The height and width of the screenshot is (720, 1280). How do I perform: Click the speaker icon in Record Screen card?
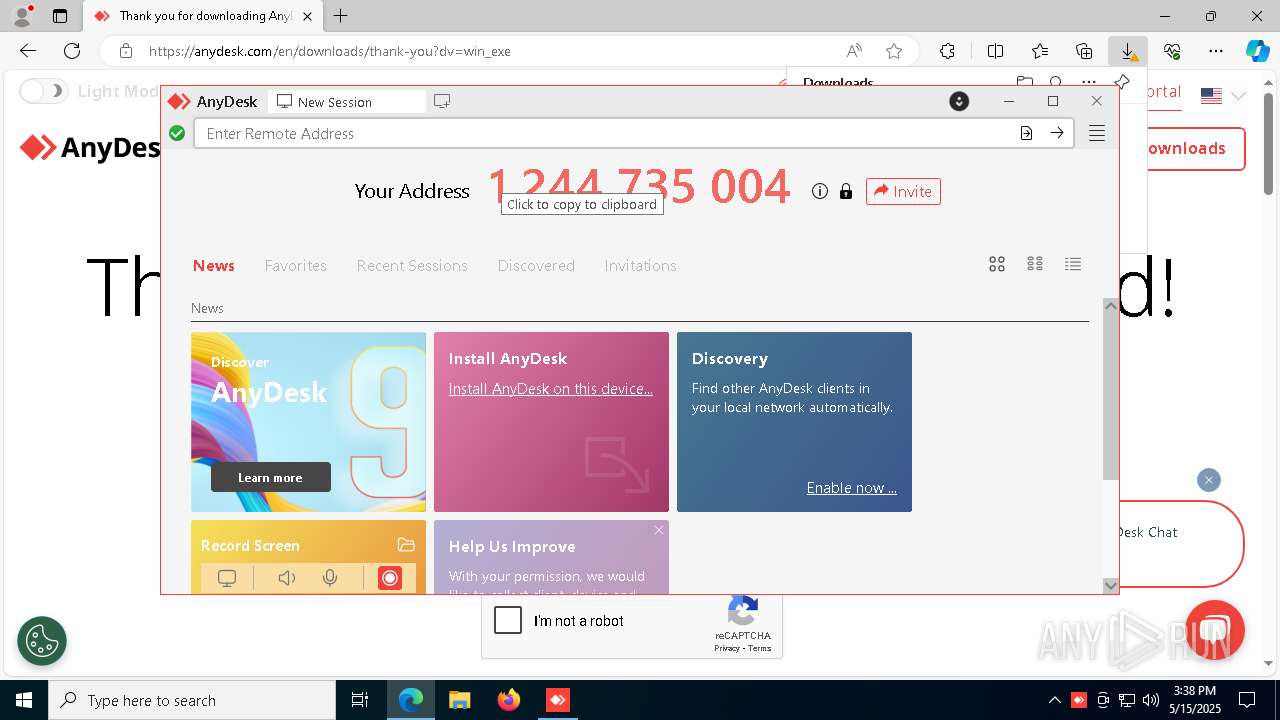pos(287,578)
